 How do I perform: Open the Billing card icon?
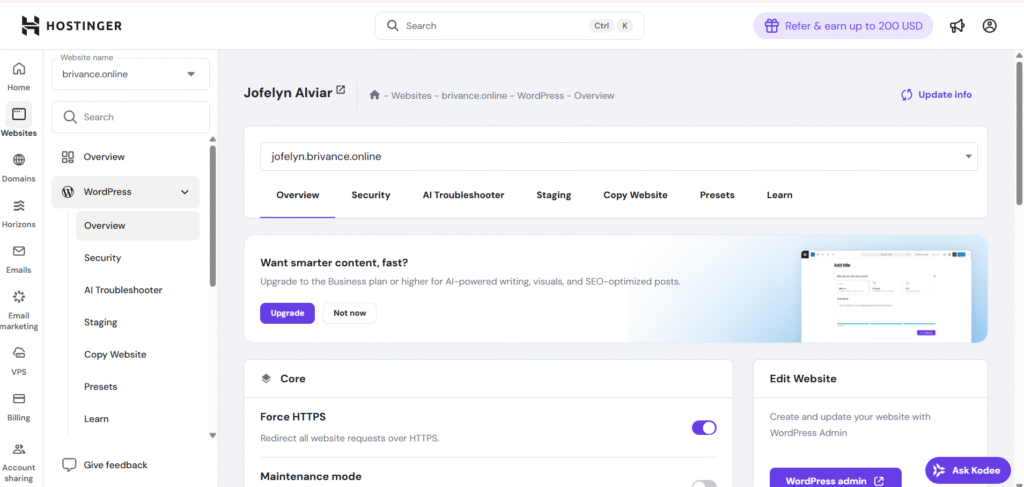tap(18, 399)
